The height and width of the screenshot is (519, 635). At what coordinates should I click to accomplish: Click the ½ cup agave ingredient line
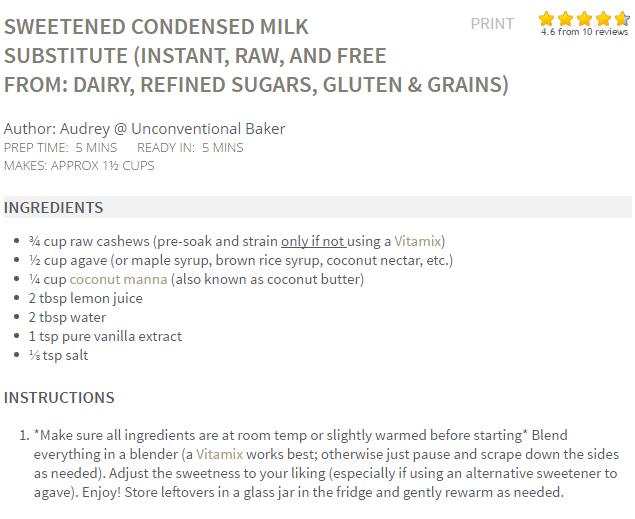point(241,260)
